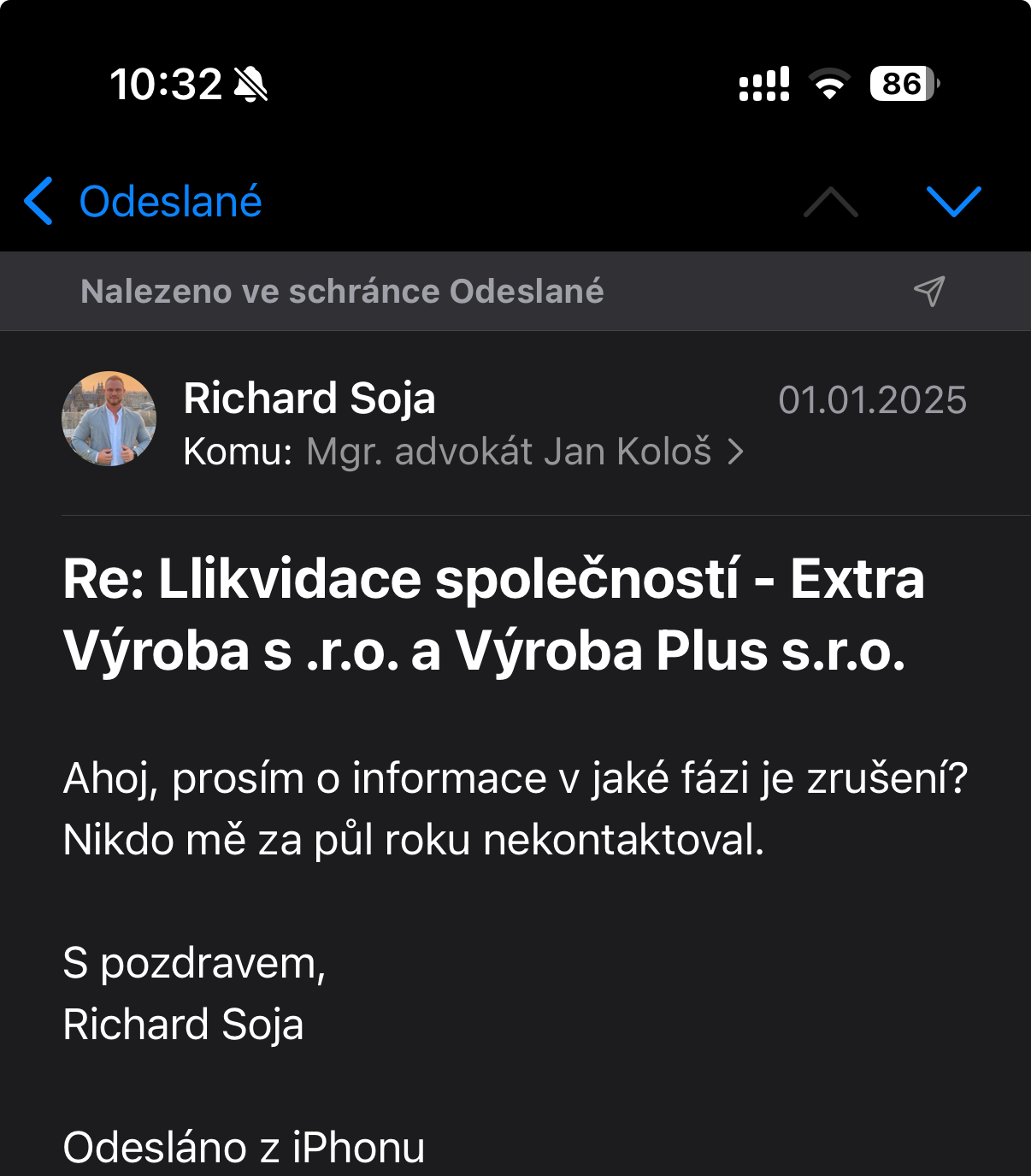Return to the Odeslané mailbox
The width and height of the screenshot is (1031, 1176).
pyautogui.click(x=169, y=201)
